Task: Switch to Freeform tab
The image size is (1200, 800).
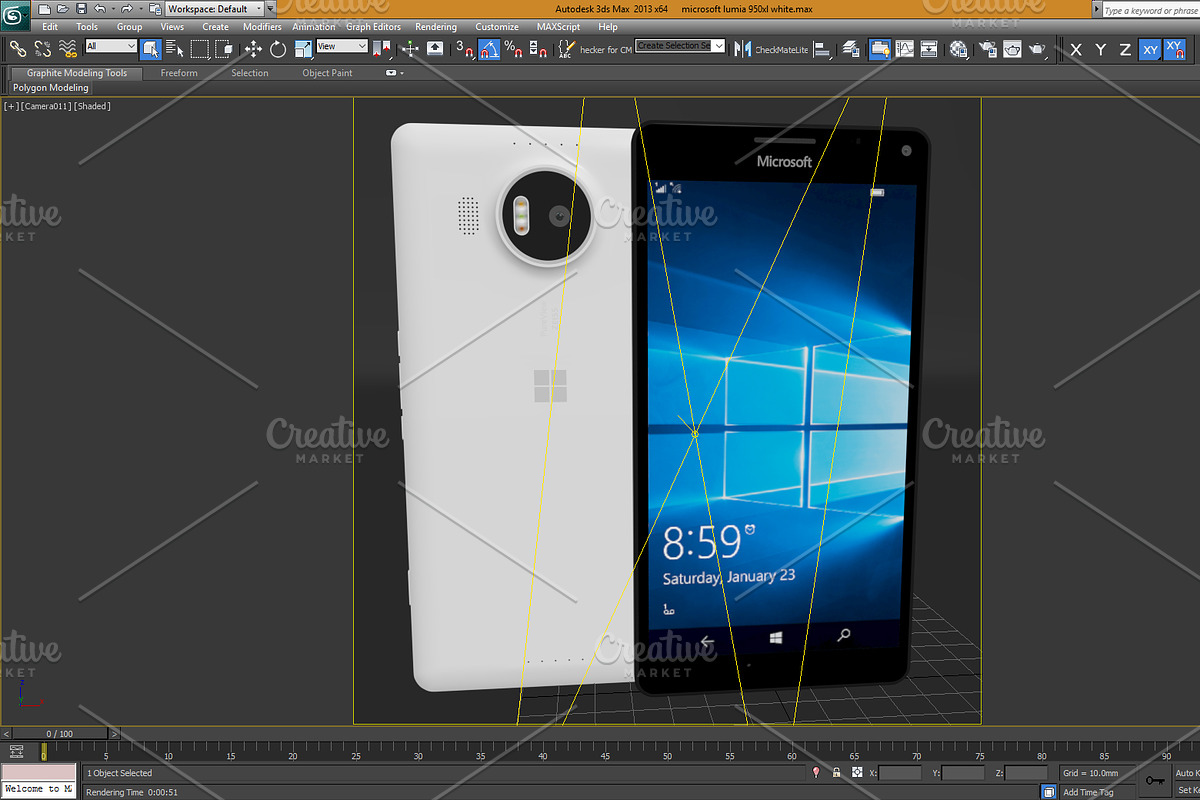Action: (179, 73)
